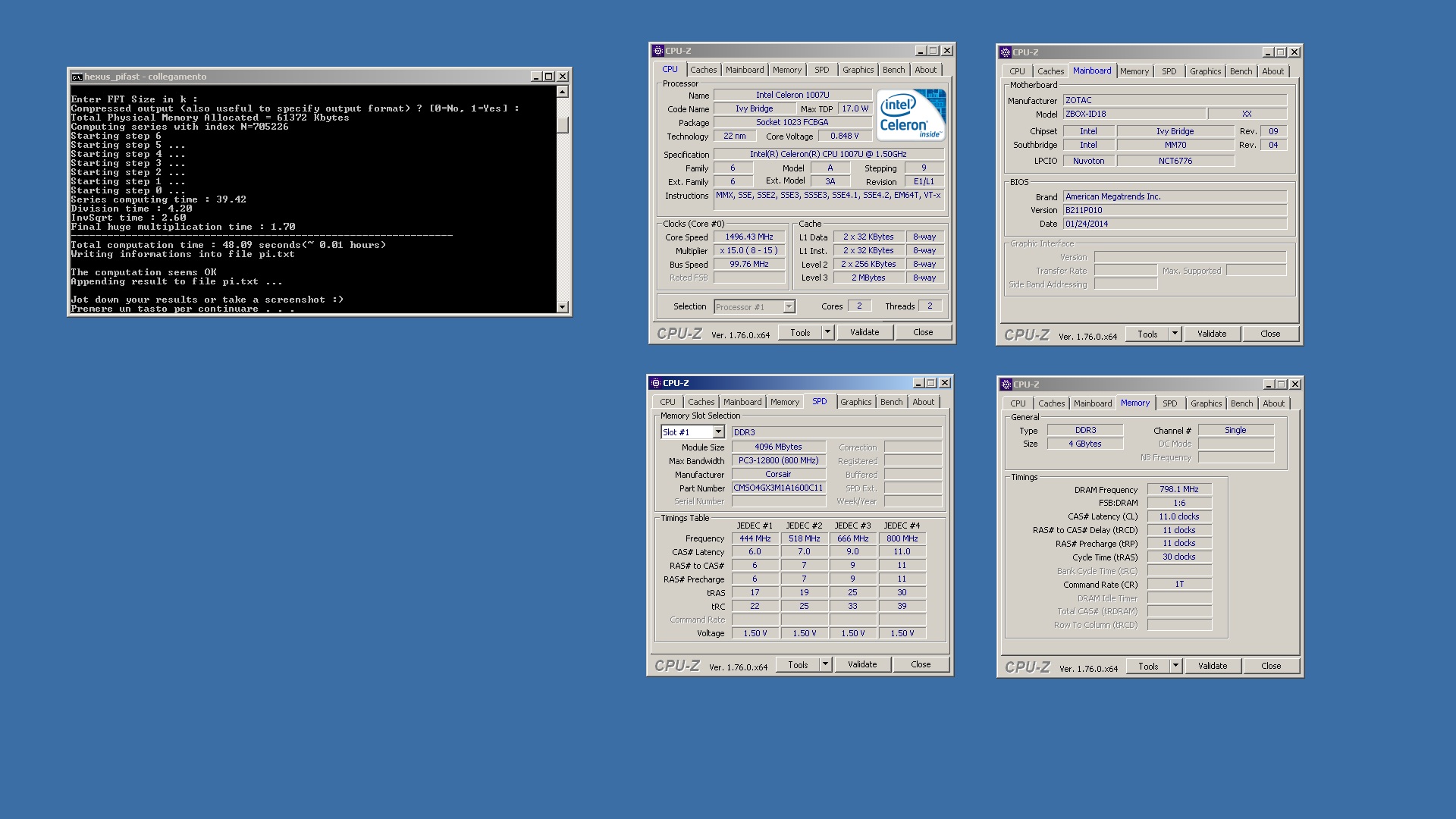Click the Socket 1023 FCBGA package value
1456x819 pixels.
click(792, 122)
